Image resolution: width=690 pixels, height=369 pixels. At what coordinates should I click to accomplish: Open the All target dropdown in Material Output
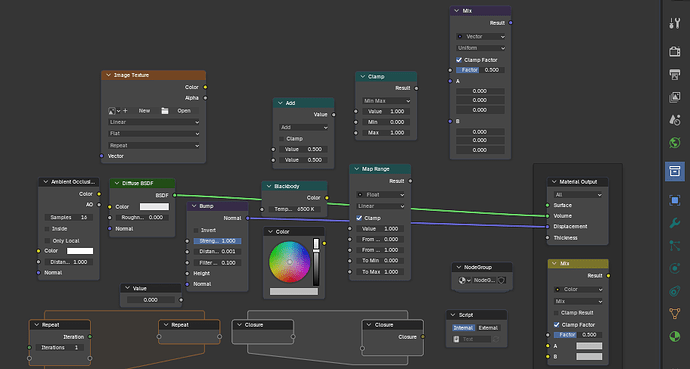click(x=578, y=195)
